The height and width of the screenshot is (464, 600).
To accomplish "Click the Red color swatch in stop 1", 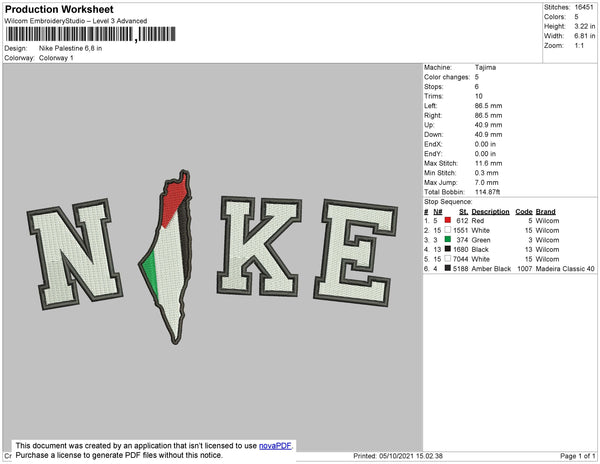I will coord(448,220).
